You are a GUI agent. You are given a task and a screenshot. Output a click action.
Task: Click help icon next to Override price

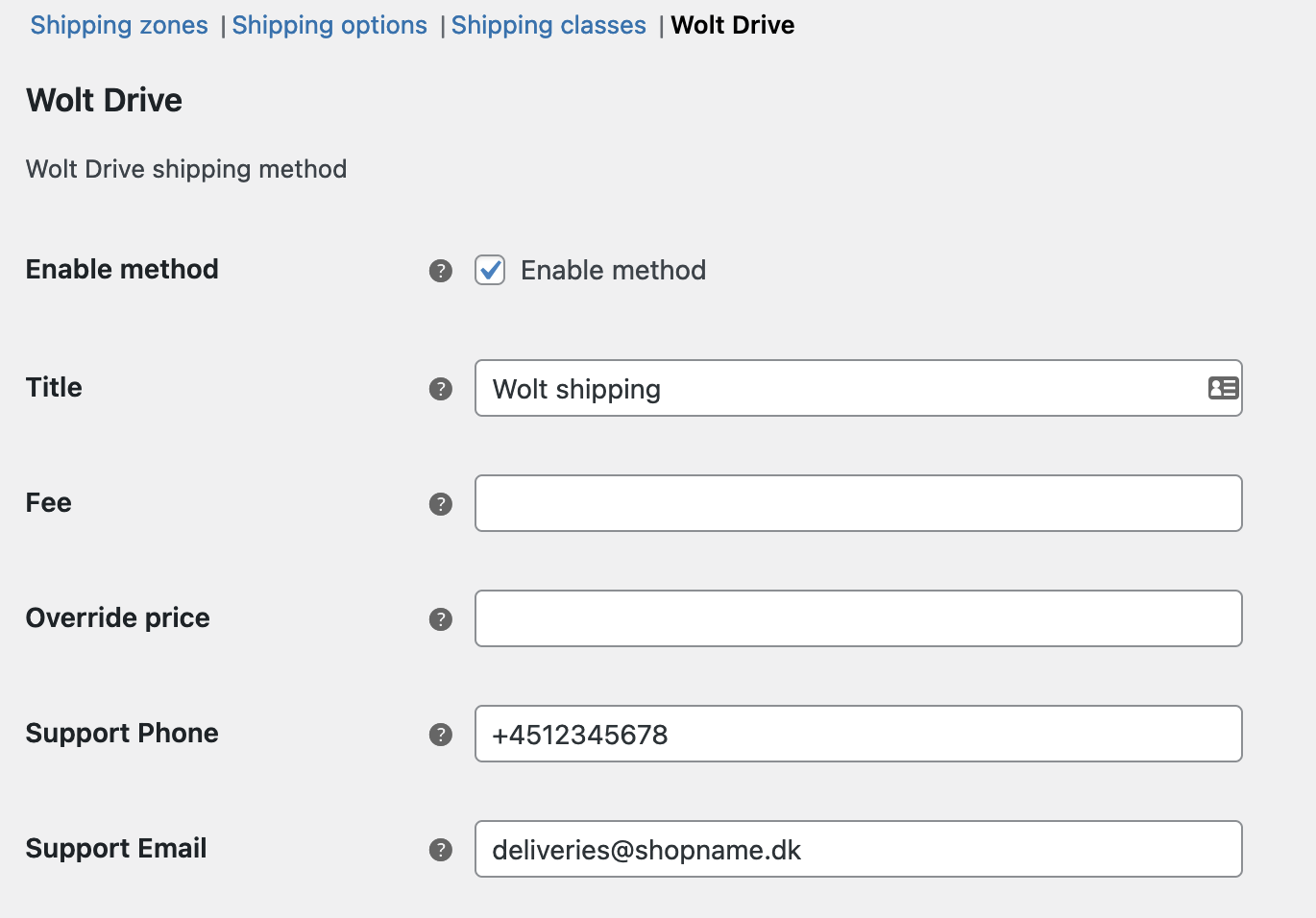[441, 619]
